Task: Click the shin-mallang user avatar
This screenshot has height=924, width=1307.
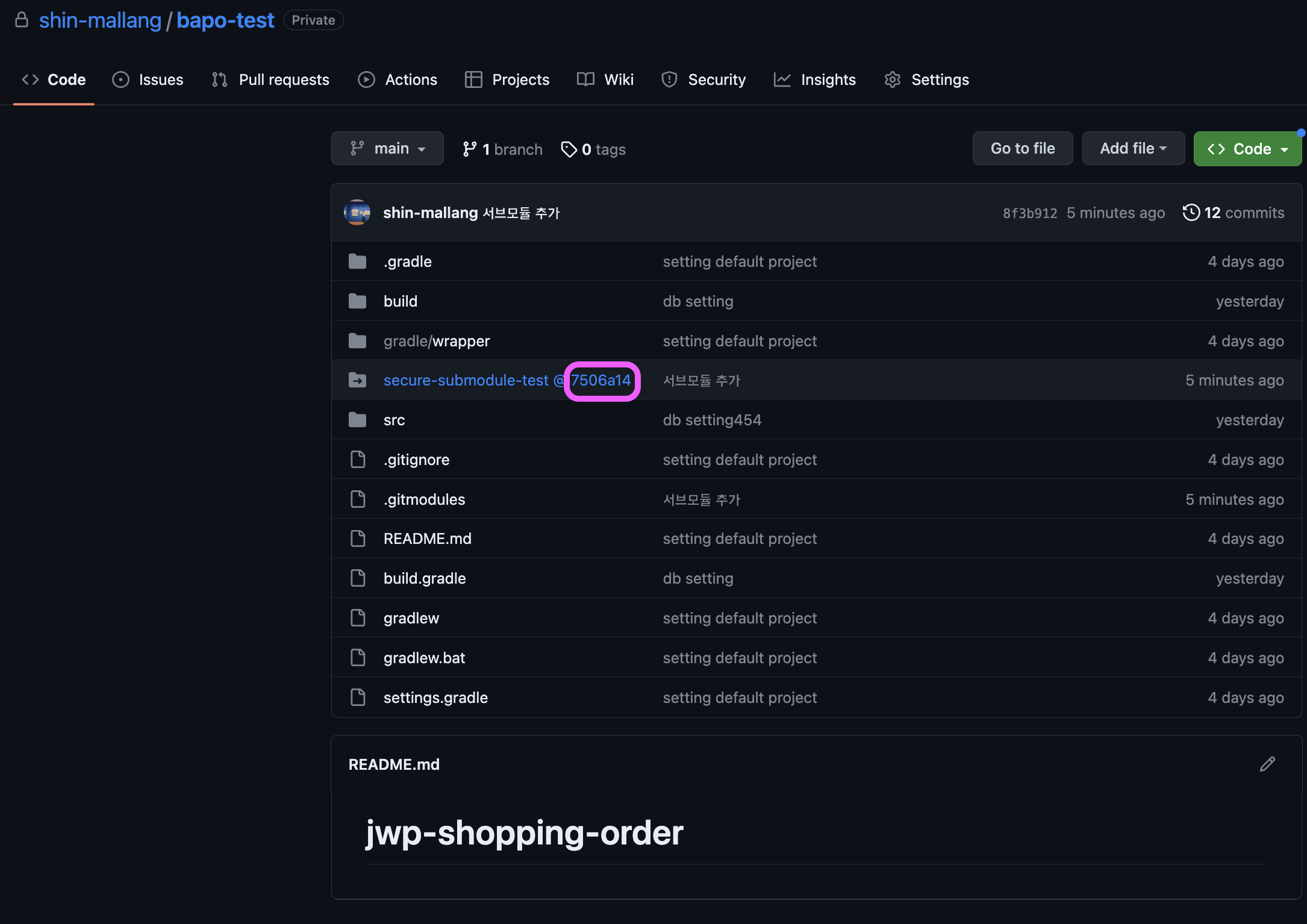Action: point(357,213)
